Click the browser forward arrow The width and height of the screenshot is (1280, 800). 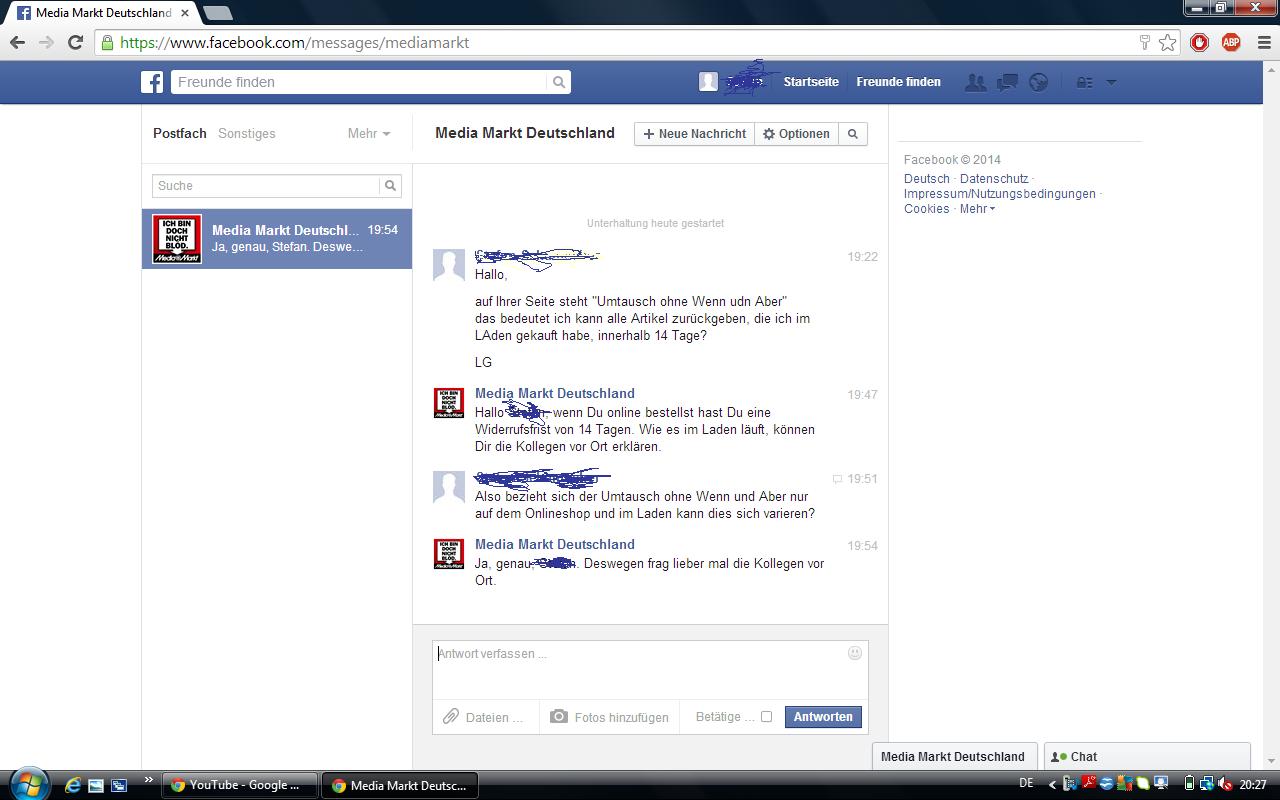coord(46,42)
